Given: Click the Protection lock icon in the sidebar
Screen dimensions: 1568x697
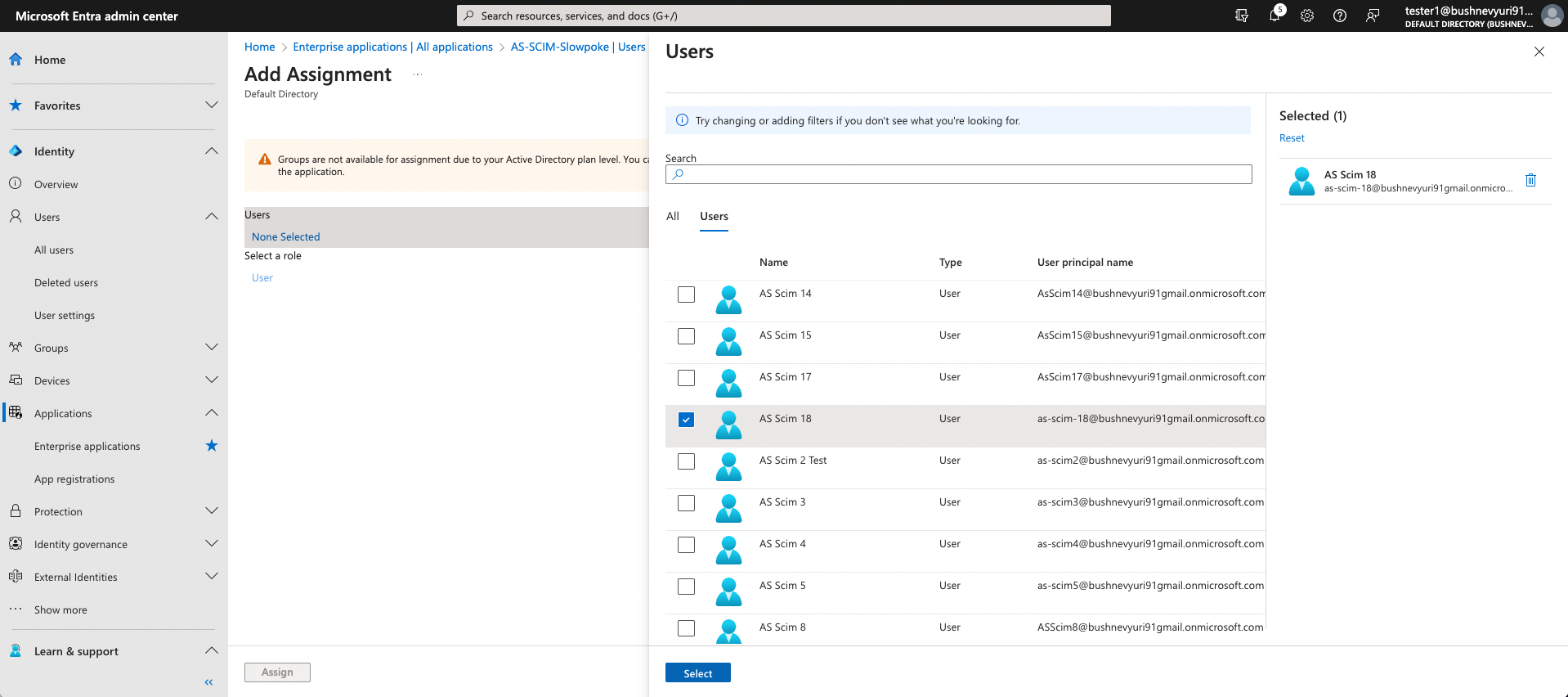Looking at the screenshot, I should click(x=16, y=511).
